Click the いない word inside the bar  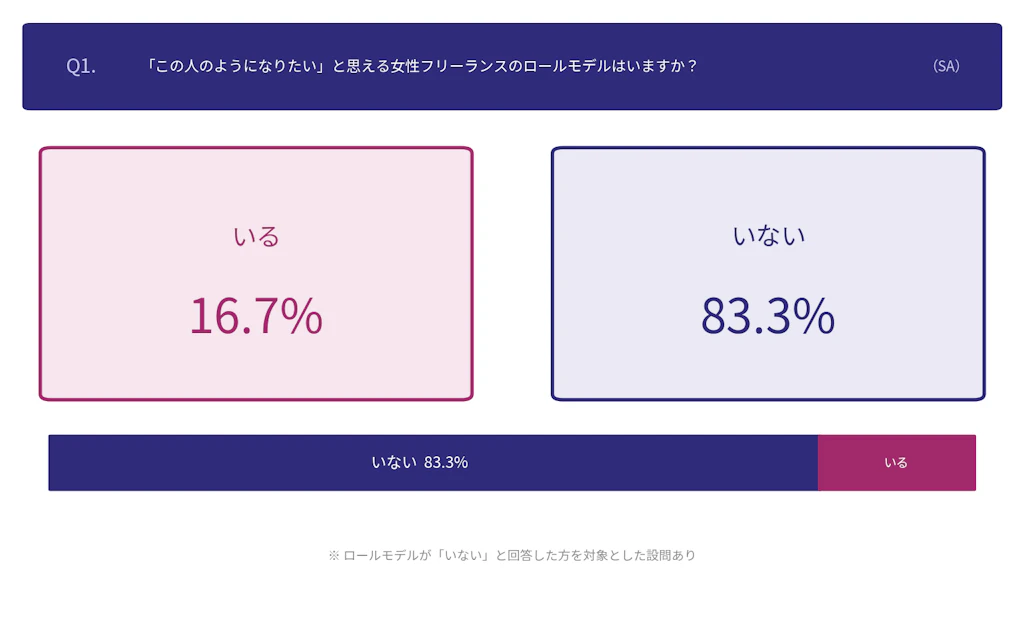click(x=393, y=462)
